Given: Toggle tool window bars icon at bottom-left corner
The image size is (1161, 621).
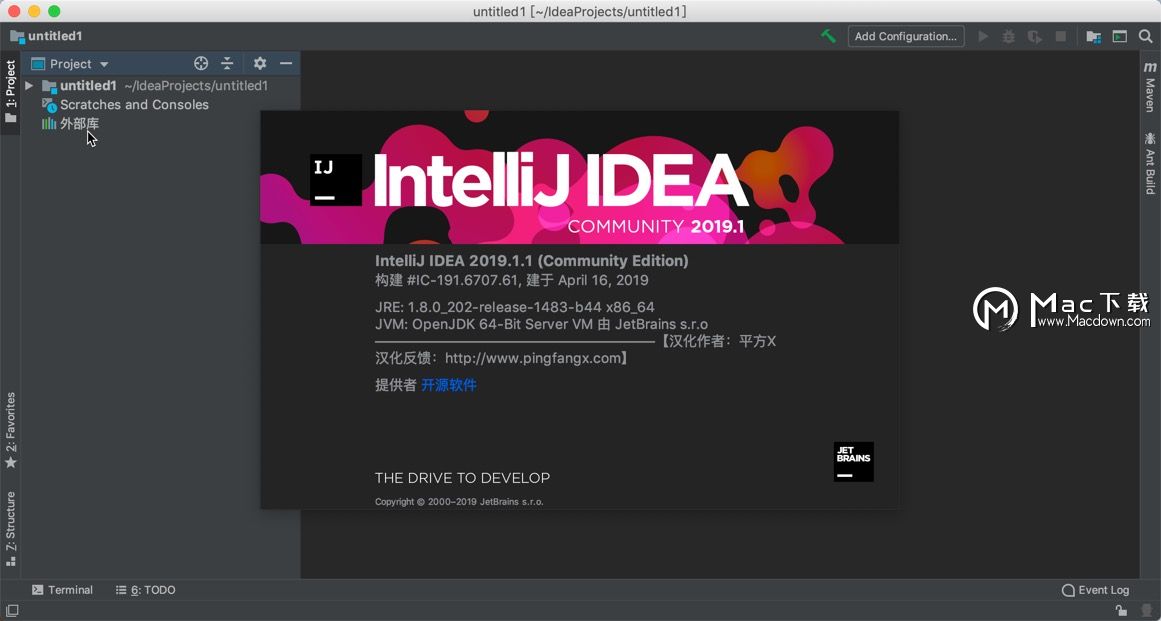Looking at the screenshot, I should pyautogui.click(x=12, y=611).
